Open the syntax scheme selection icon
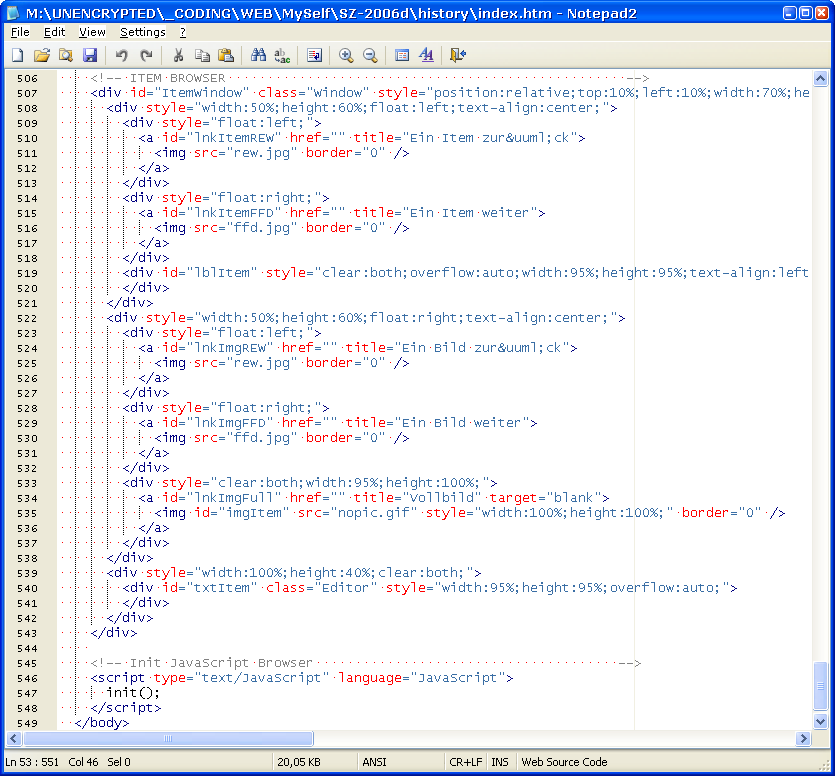 pos(402,55)
